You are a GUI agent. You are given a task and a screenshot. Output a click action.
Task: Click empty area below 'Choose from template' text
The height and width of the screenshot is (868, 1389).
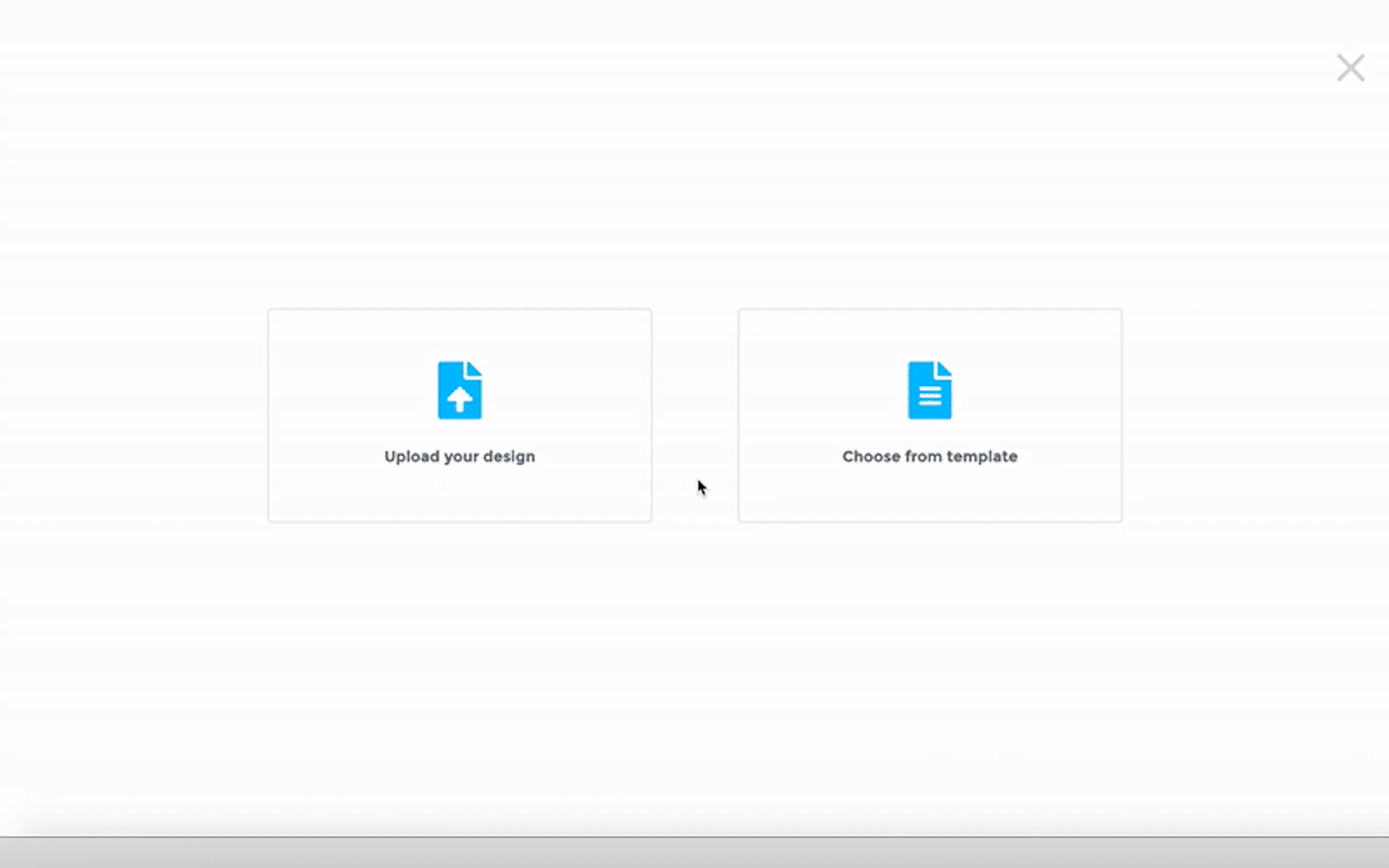point(929,494)
